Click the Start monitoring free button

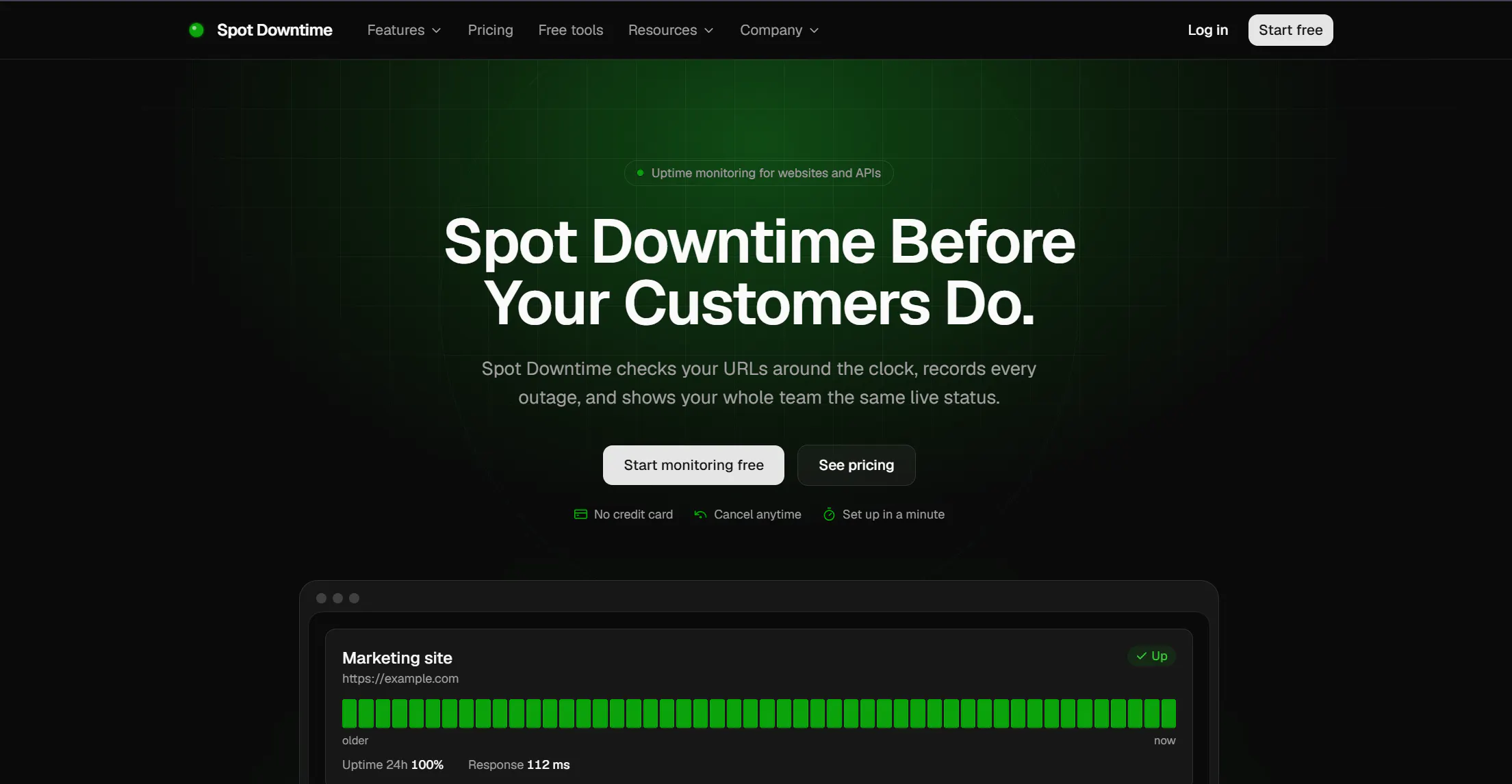(693, 465)
